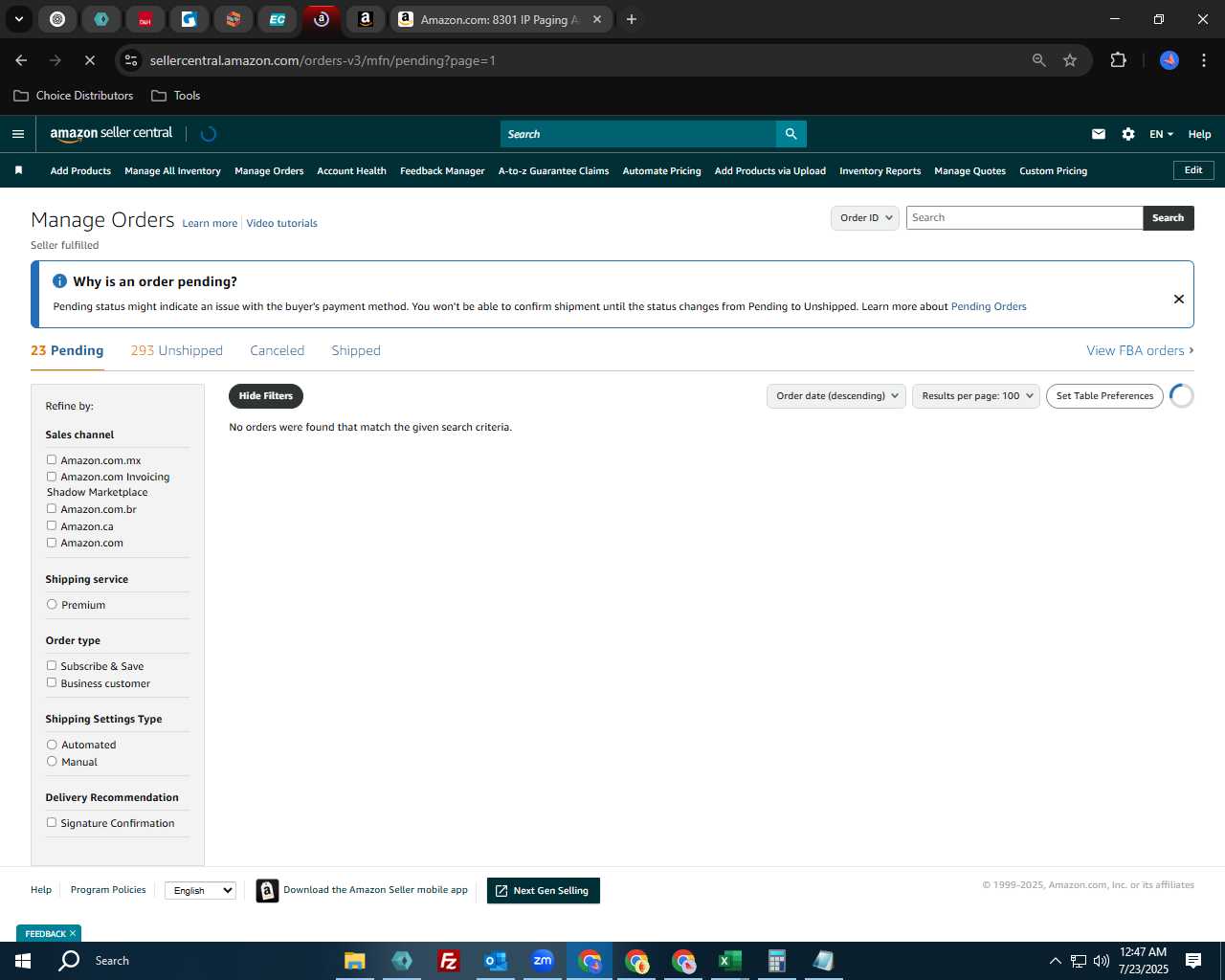Check the Business customer order type
Screen dimensions: 1225x980
52,683
